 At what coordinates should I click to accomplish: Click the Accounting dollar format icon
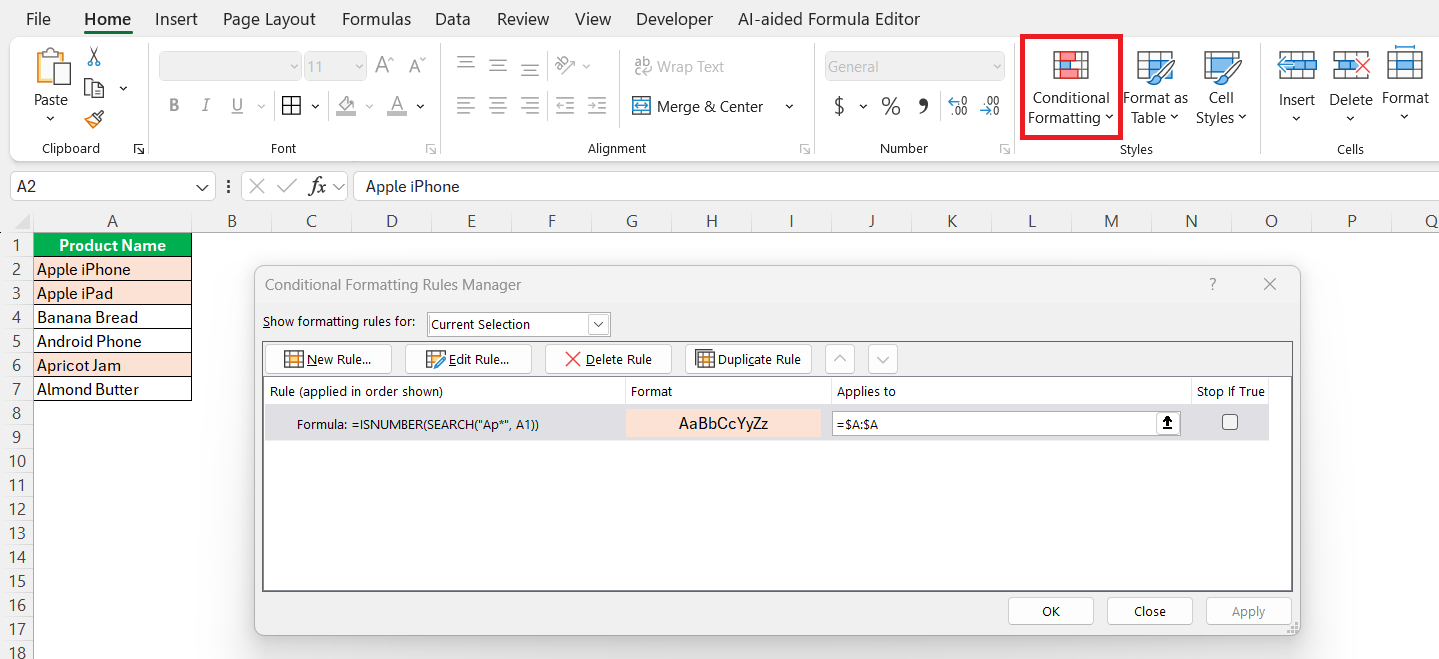tap(839, 106)
